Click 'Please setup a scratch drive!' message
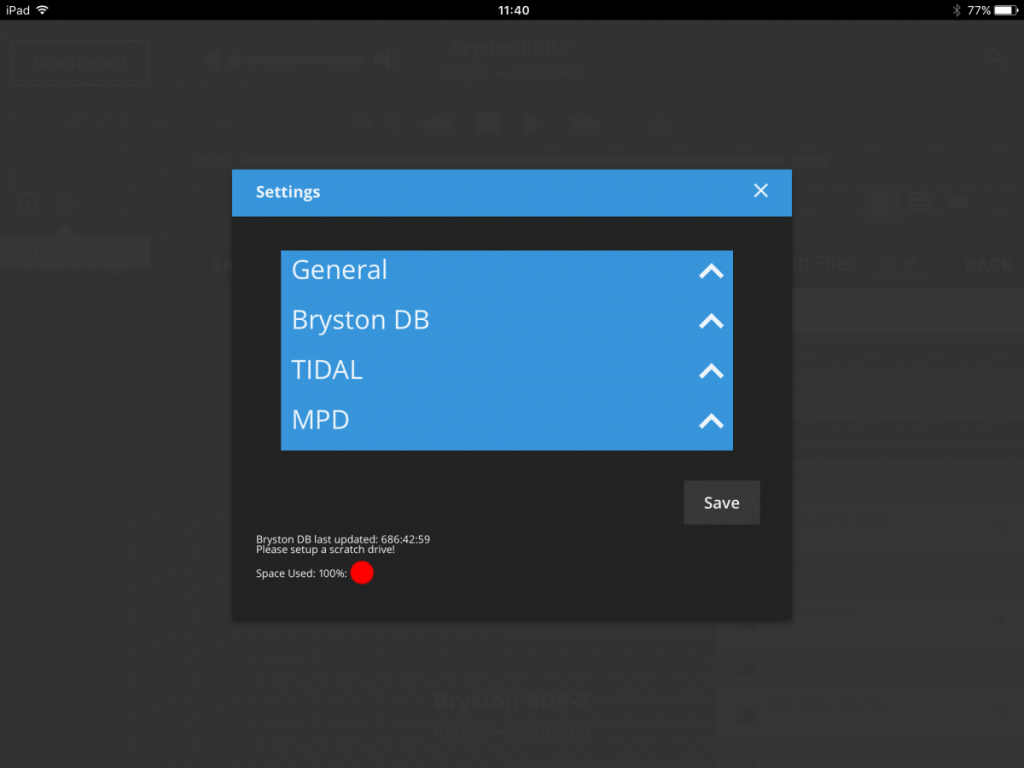 pyautogui.click(x=325, y=550)
